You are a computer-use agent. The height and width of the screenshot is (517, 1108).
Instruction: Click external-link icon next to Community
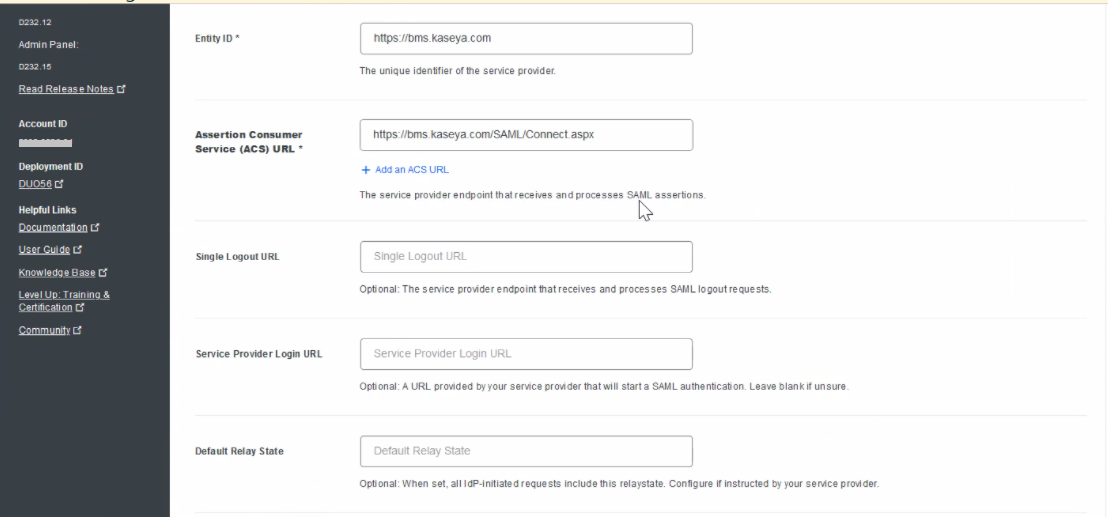(x=87, y=329)
